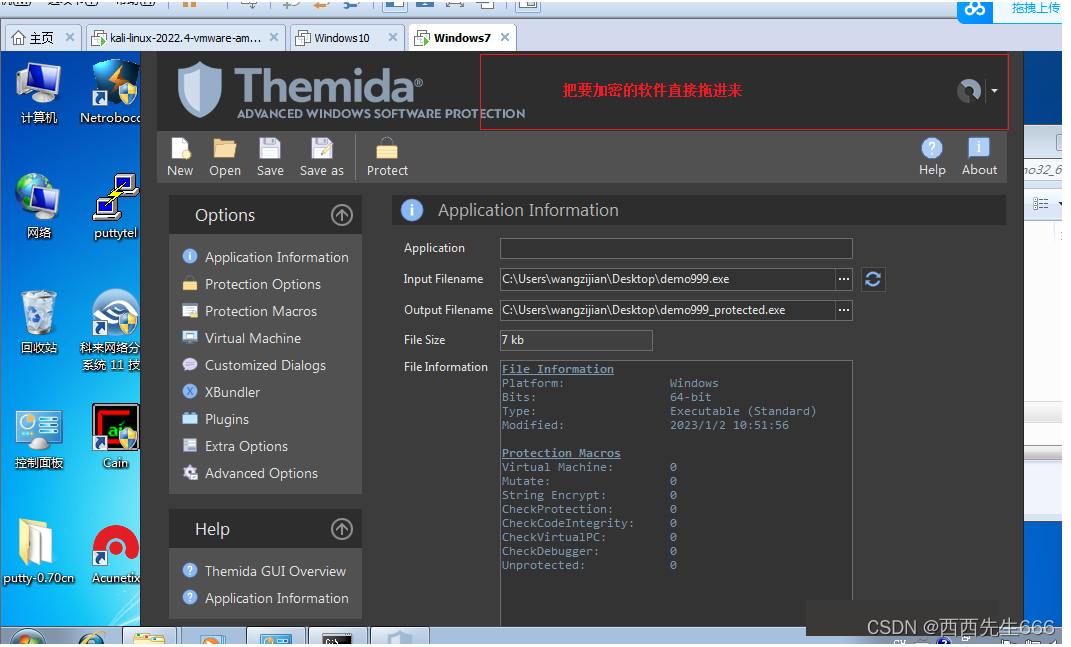Viewport: 1071px width, 647px height.
Task: Open the dropdown arrow beside the Themida header logo
Action: [994, 91]
